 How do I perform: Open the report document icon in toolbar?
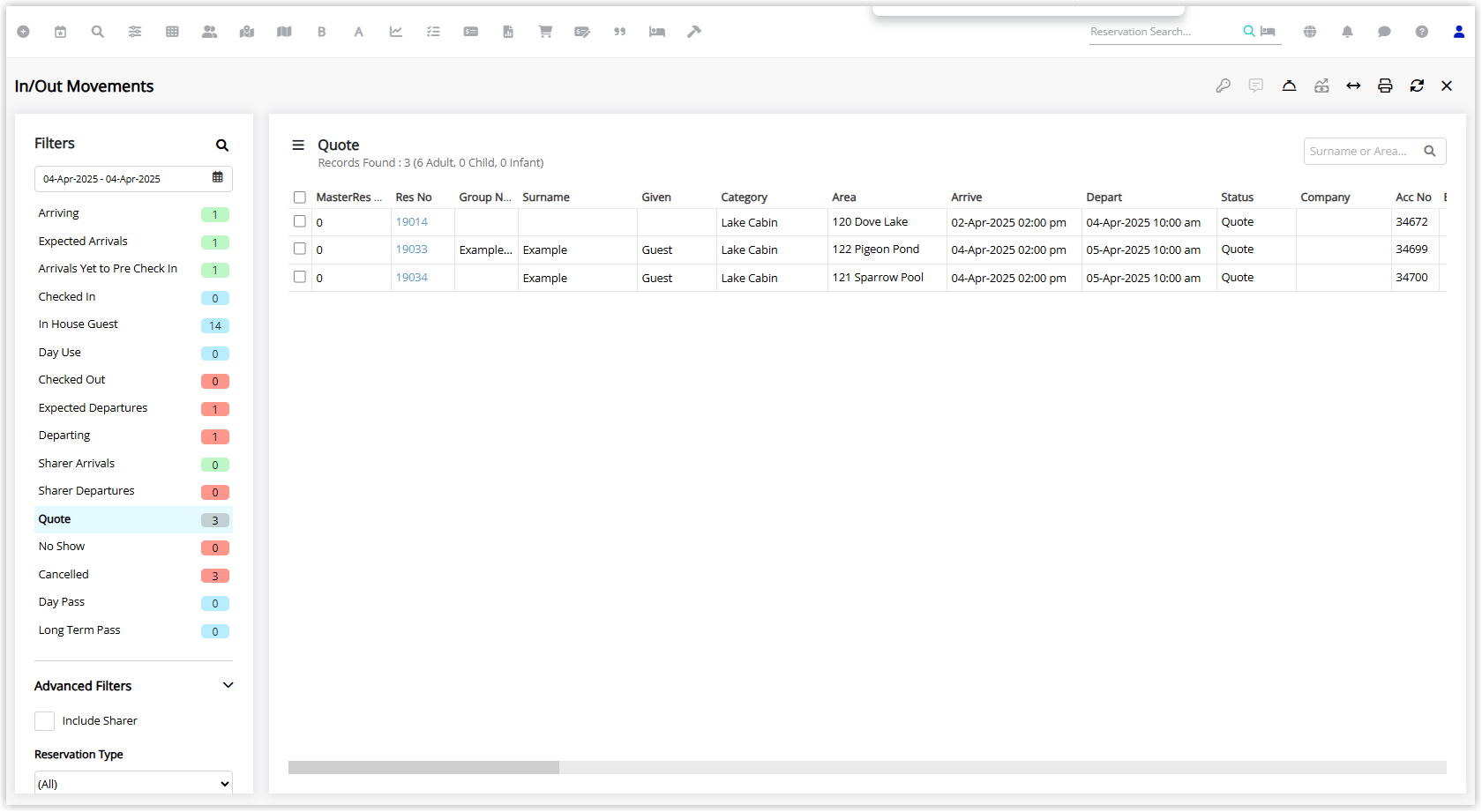coord(508,32)
